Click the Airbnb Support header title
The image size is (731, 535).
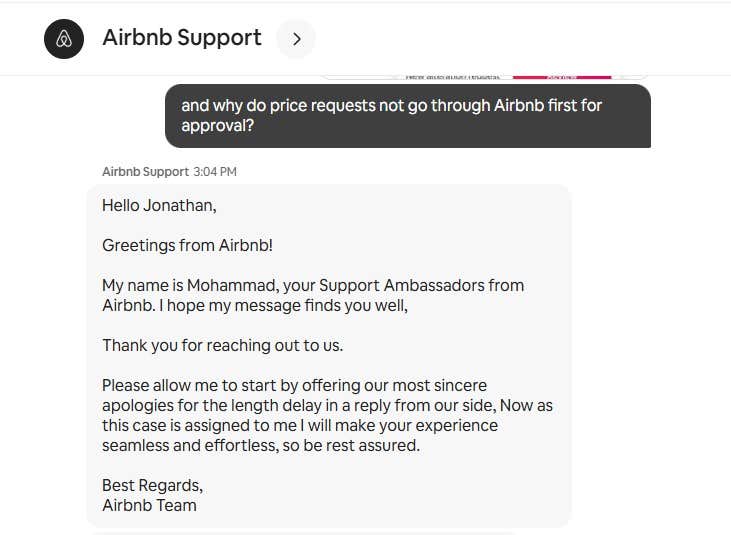(x=182, y=38)
